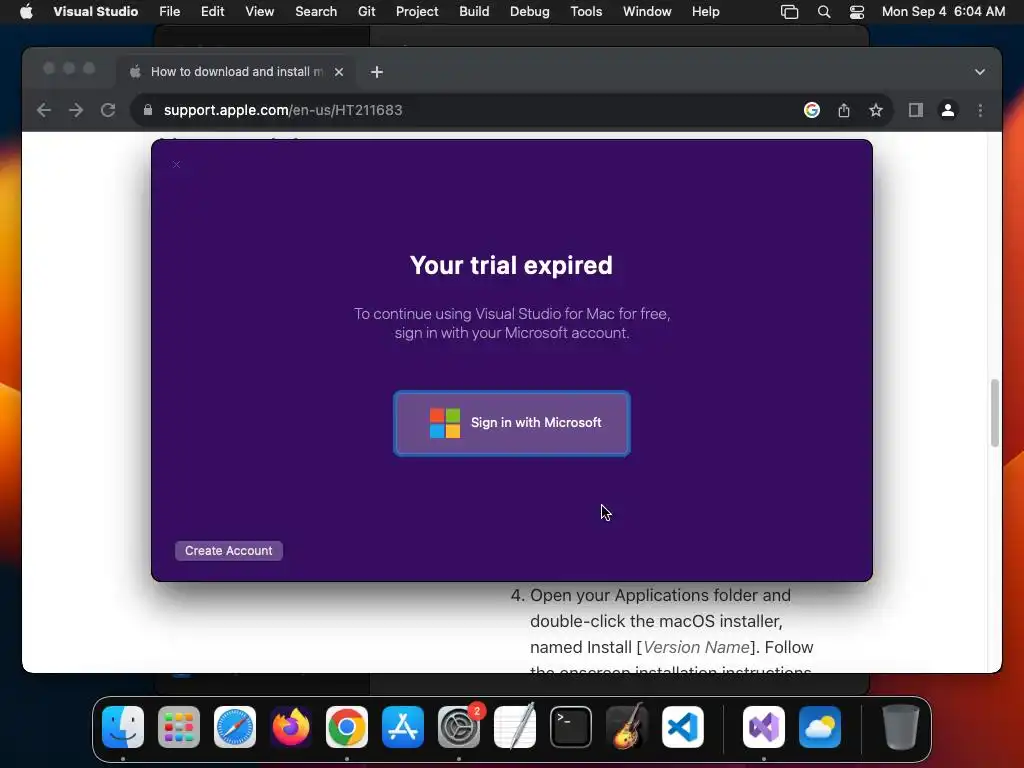Image resolution: width=1024 pixels, height=768 pixels.
Task: Open Finder from the Dock
Action: [123, 727]
